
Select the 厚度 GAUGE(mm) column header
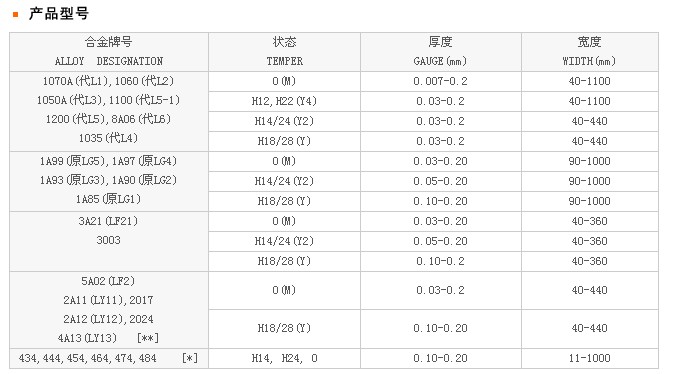pyautogui.click(x=441, y=52)
